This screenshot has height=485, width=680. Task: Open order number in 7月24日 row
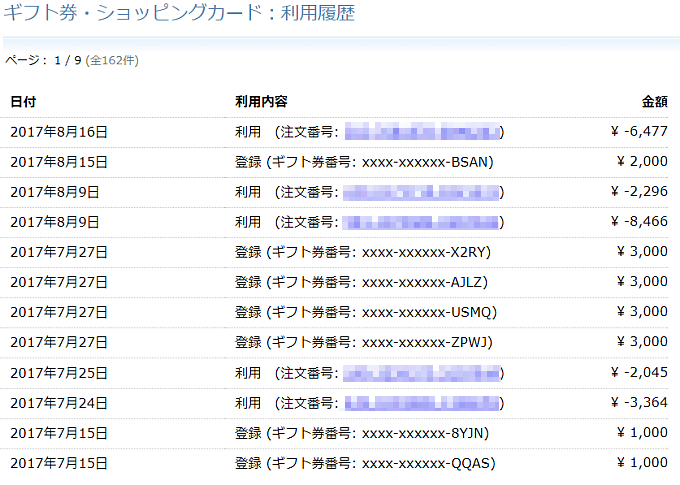pyautogui.click(x=422, y=403)
